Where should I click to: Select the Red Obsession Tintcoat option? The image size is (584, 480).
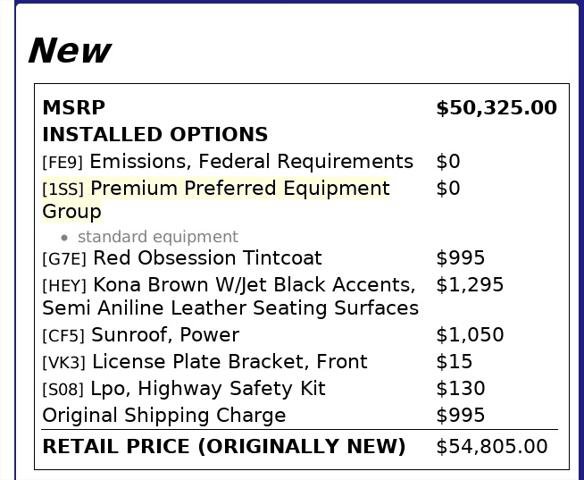[207, 258]
